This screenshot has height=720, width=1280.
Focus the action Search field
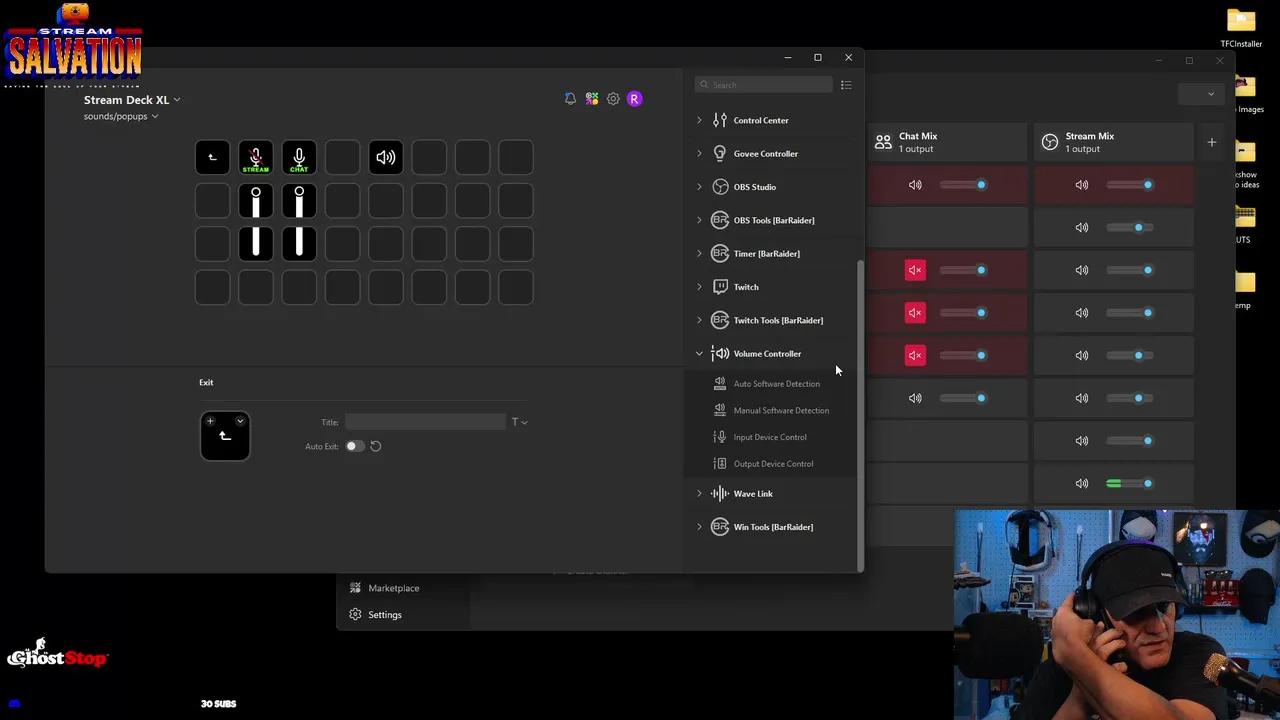point(765,85)
